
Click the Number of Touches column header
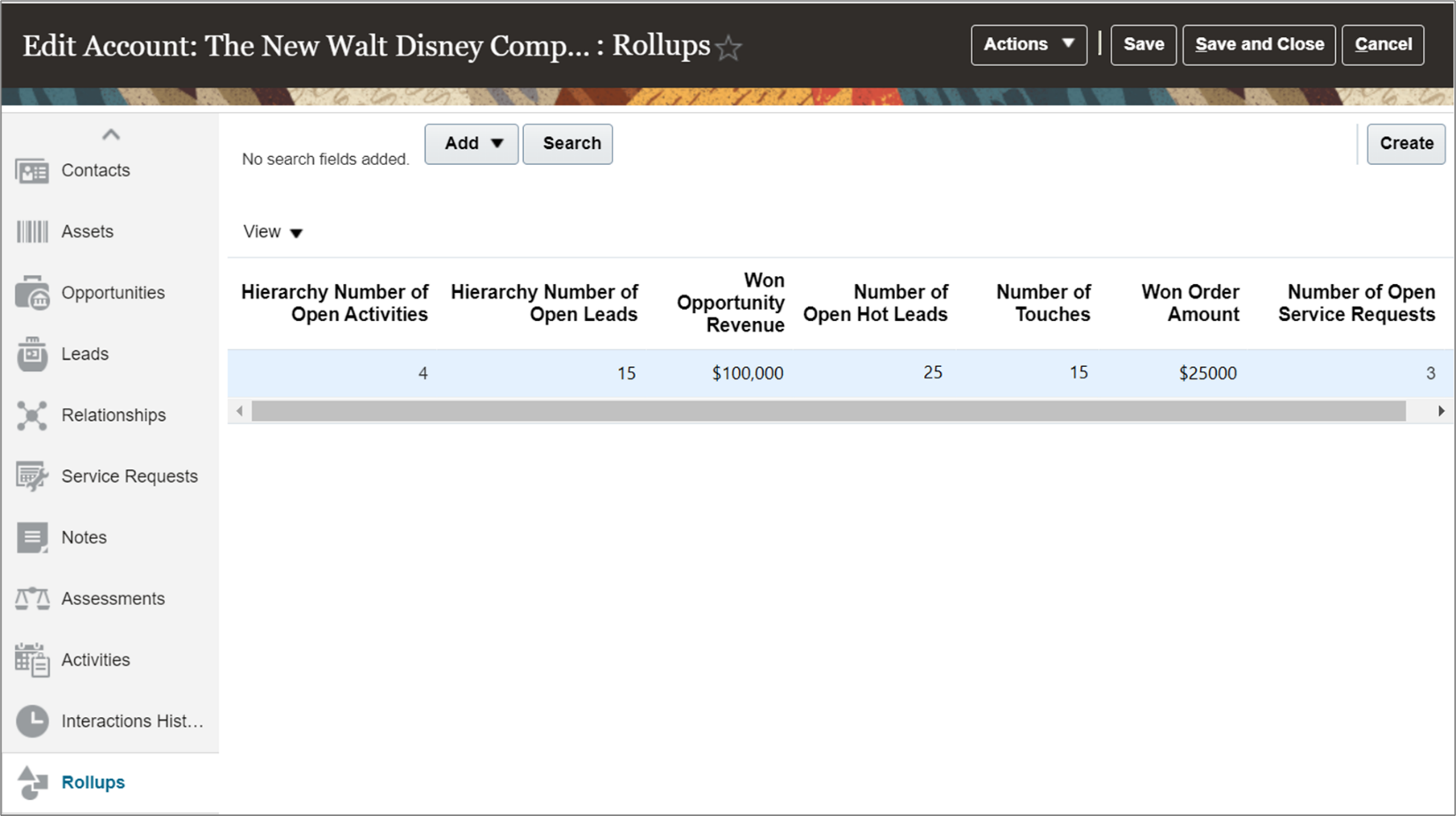(x=1043, y=303)
